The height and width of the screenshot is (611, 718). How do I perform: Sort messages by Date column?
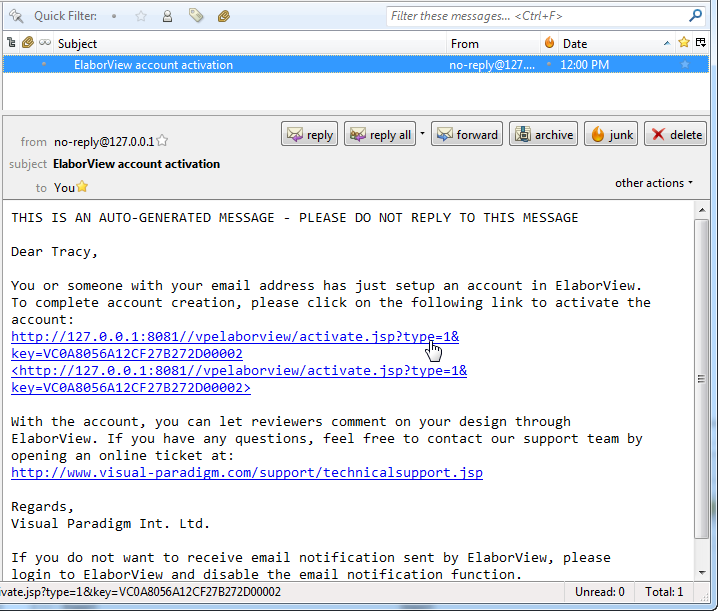coord(617,44)
